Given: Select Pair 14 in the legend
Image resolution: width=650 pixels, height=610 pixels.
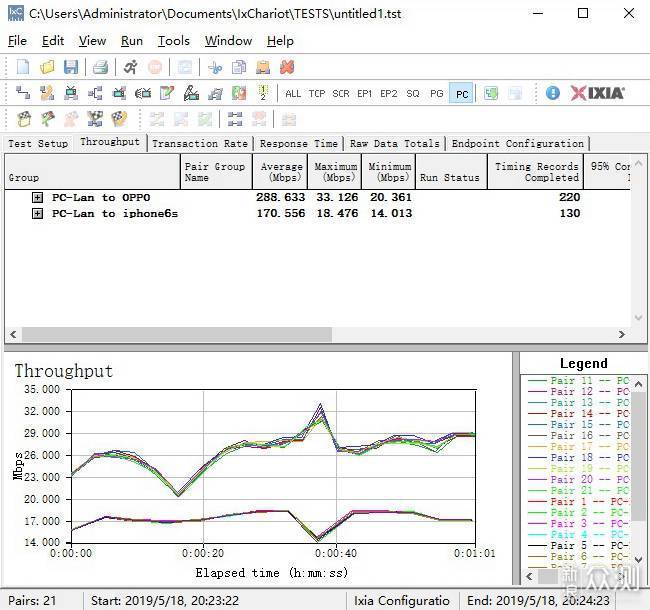Looking at the screenshot, I should coord(578,414).
